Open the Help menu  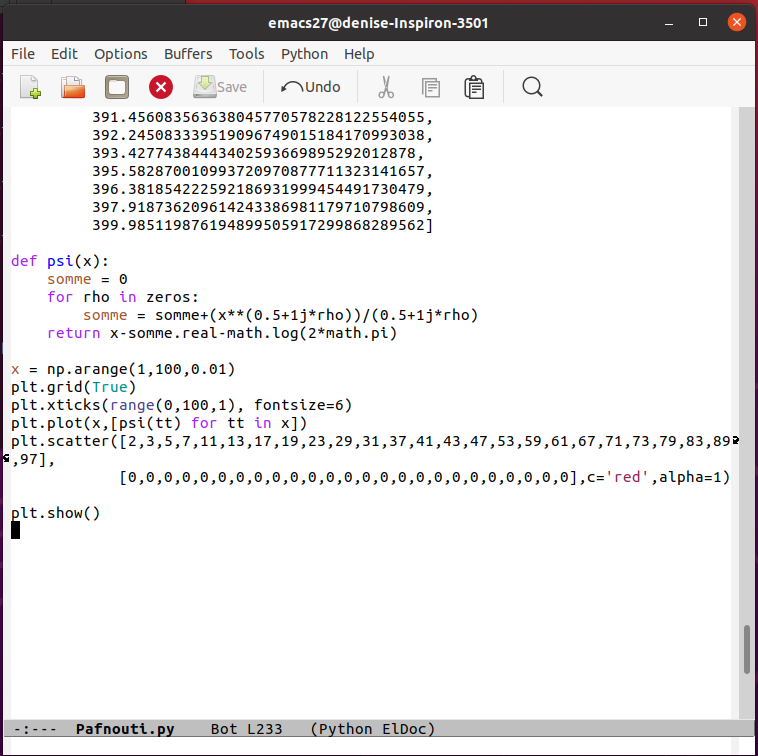point(359,54)
